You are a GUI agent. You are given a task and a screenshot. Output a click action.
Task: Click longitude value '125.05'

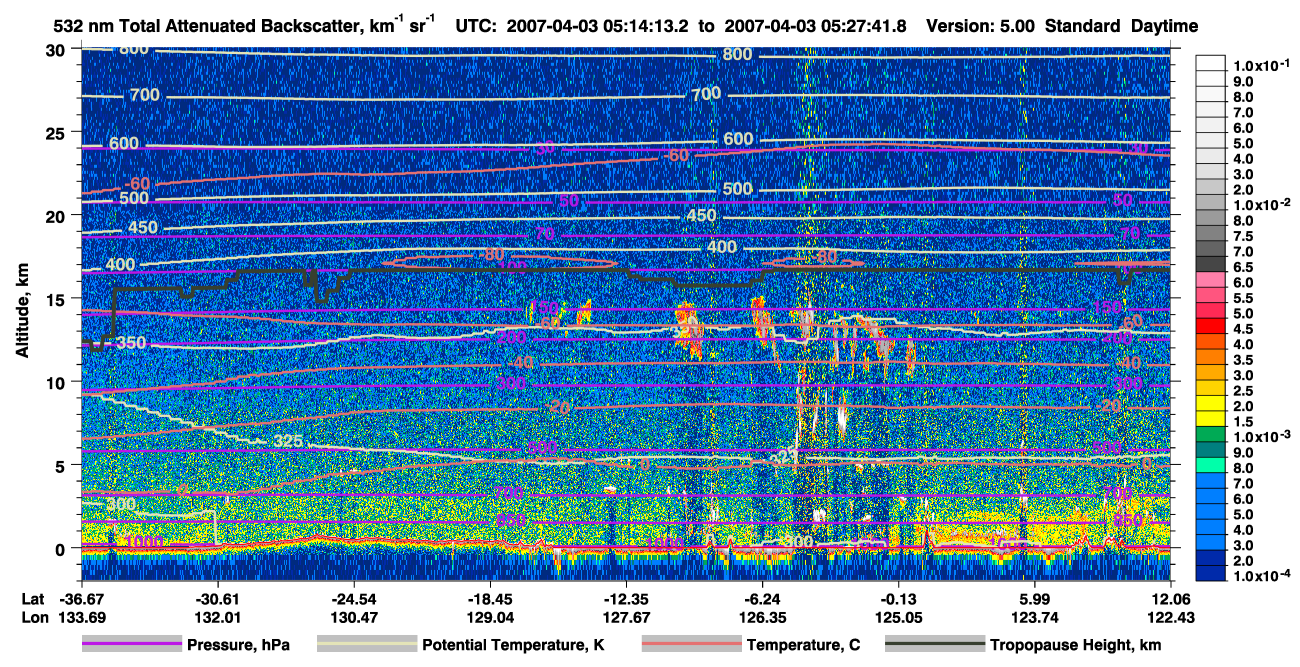click(898, 617)
